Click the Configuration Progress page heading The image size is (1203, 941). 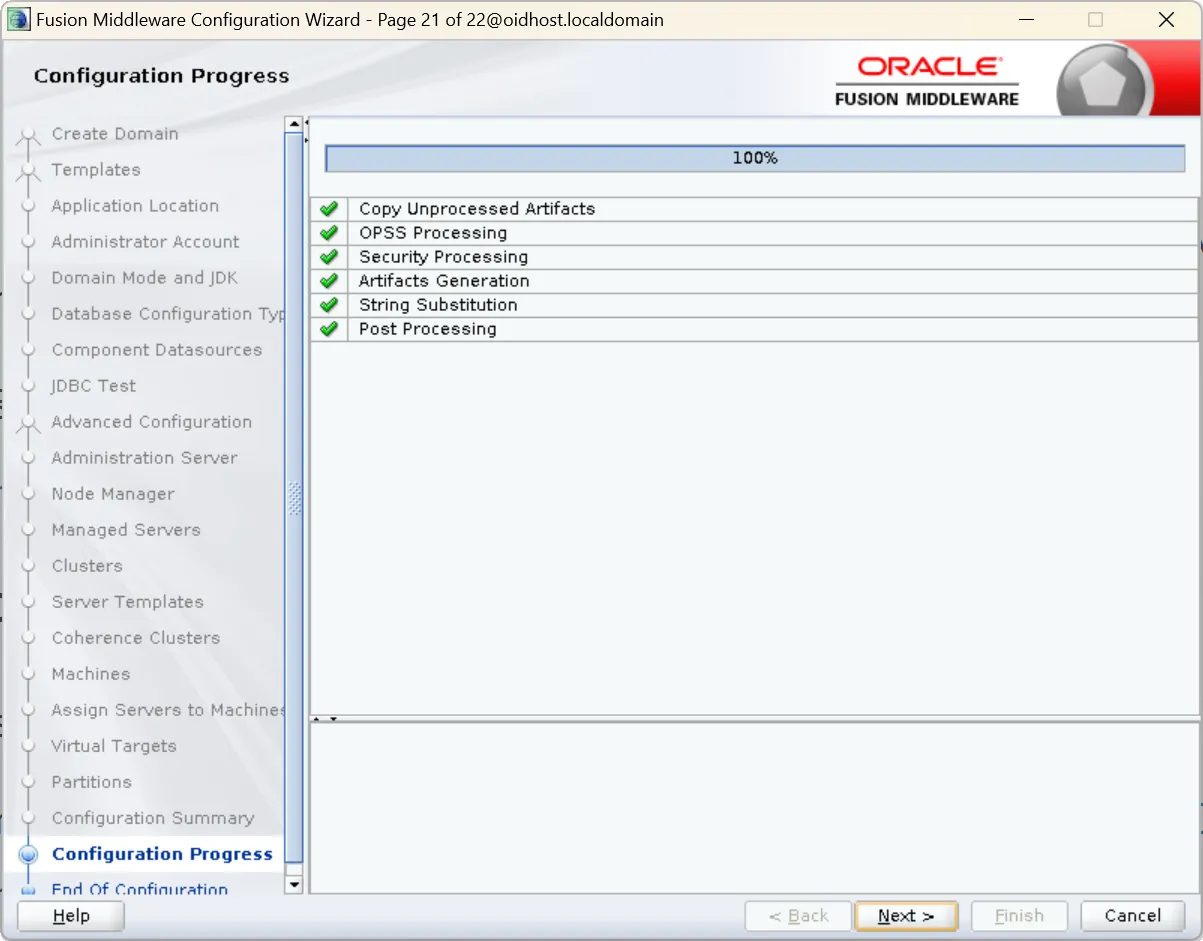coord(162,76)
